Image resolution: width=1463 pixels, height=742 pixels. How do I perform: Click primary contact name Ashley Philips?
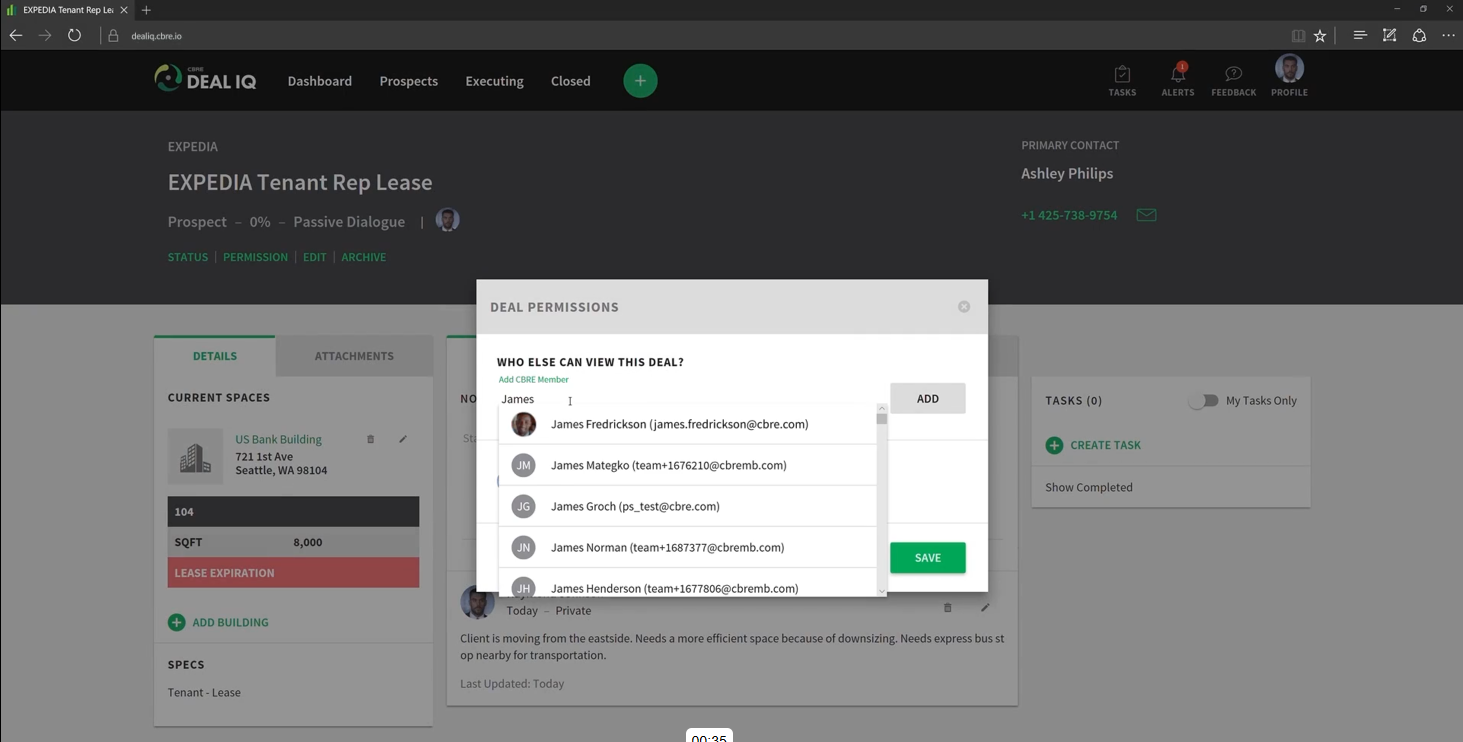pyautogui.click(x=1067, y=173)
